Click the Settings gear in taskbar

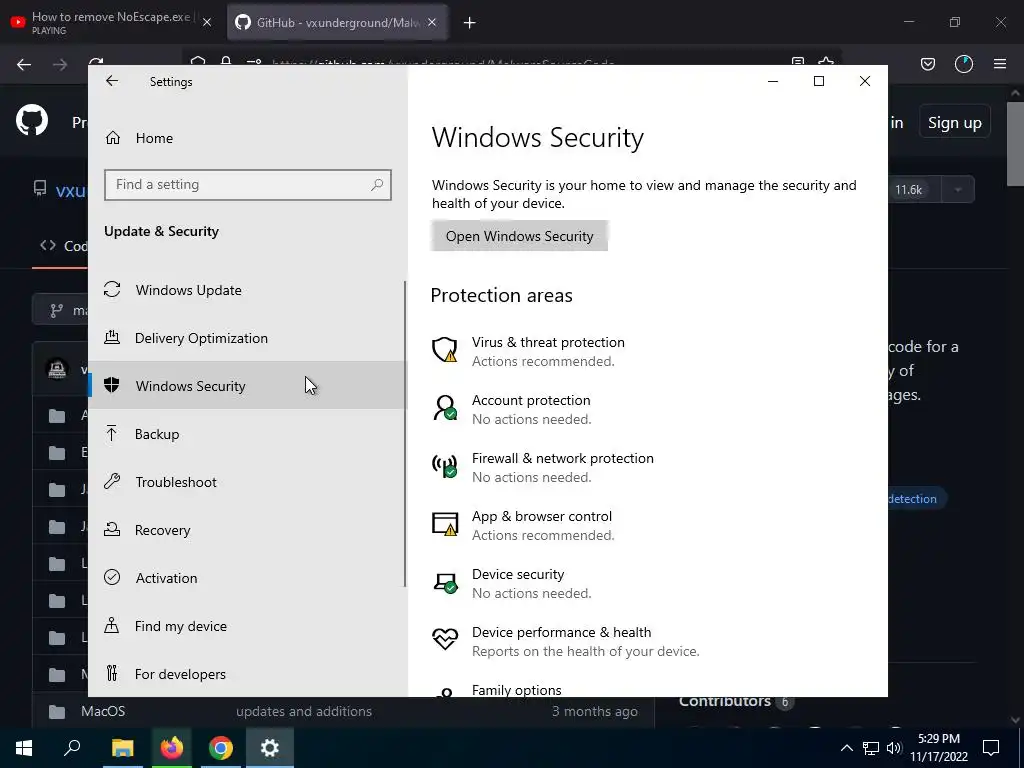click(x=270, y=748)
